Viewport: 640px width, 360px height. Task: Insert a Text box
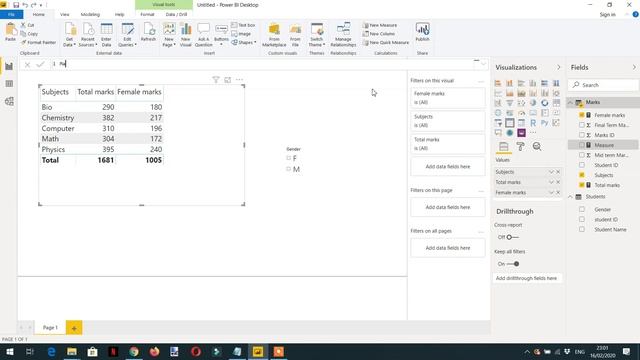243,25
